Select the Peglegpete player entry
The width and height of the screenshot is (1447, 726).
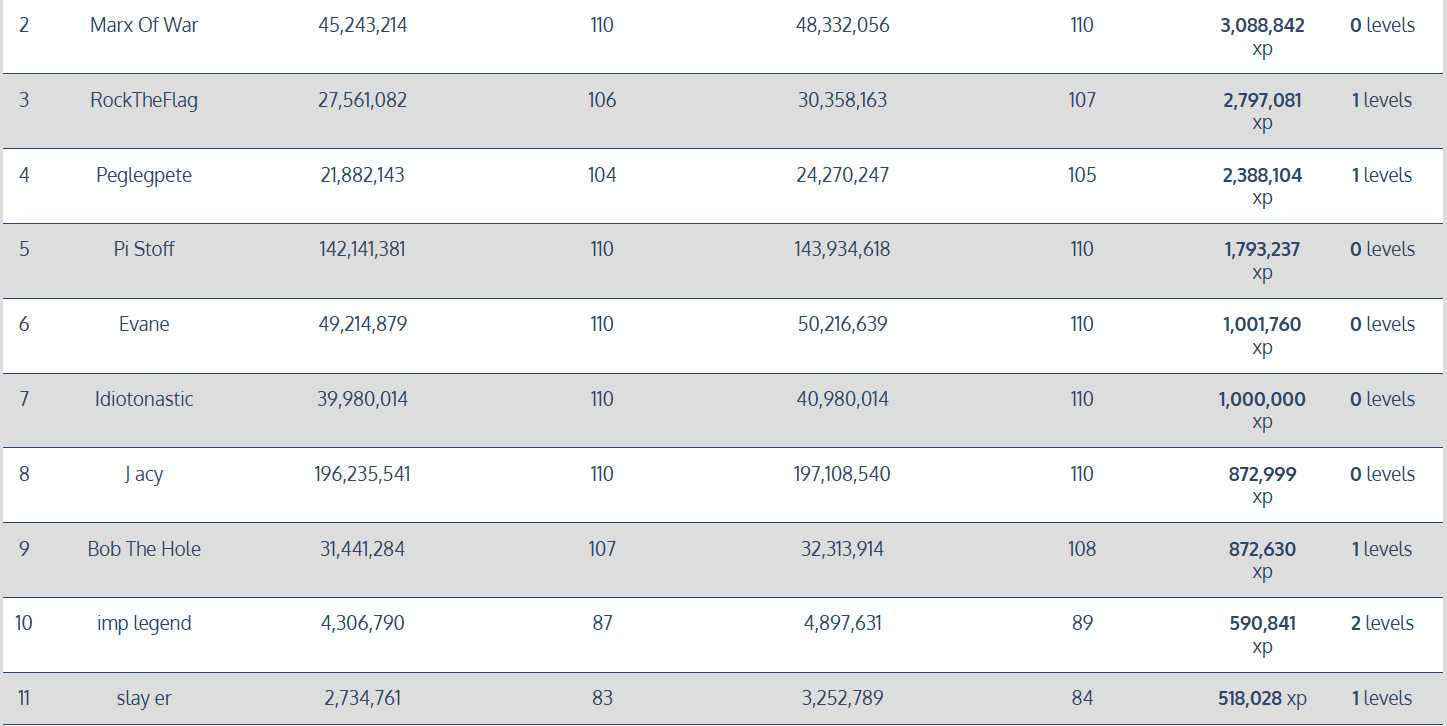tap(144, 175)
